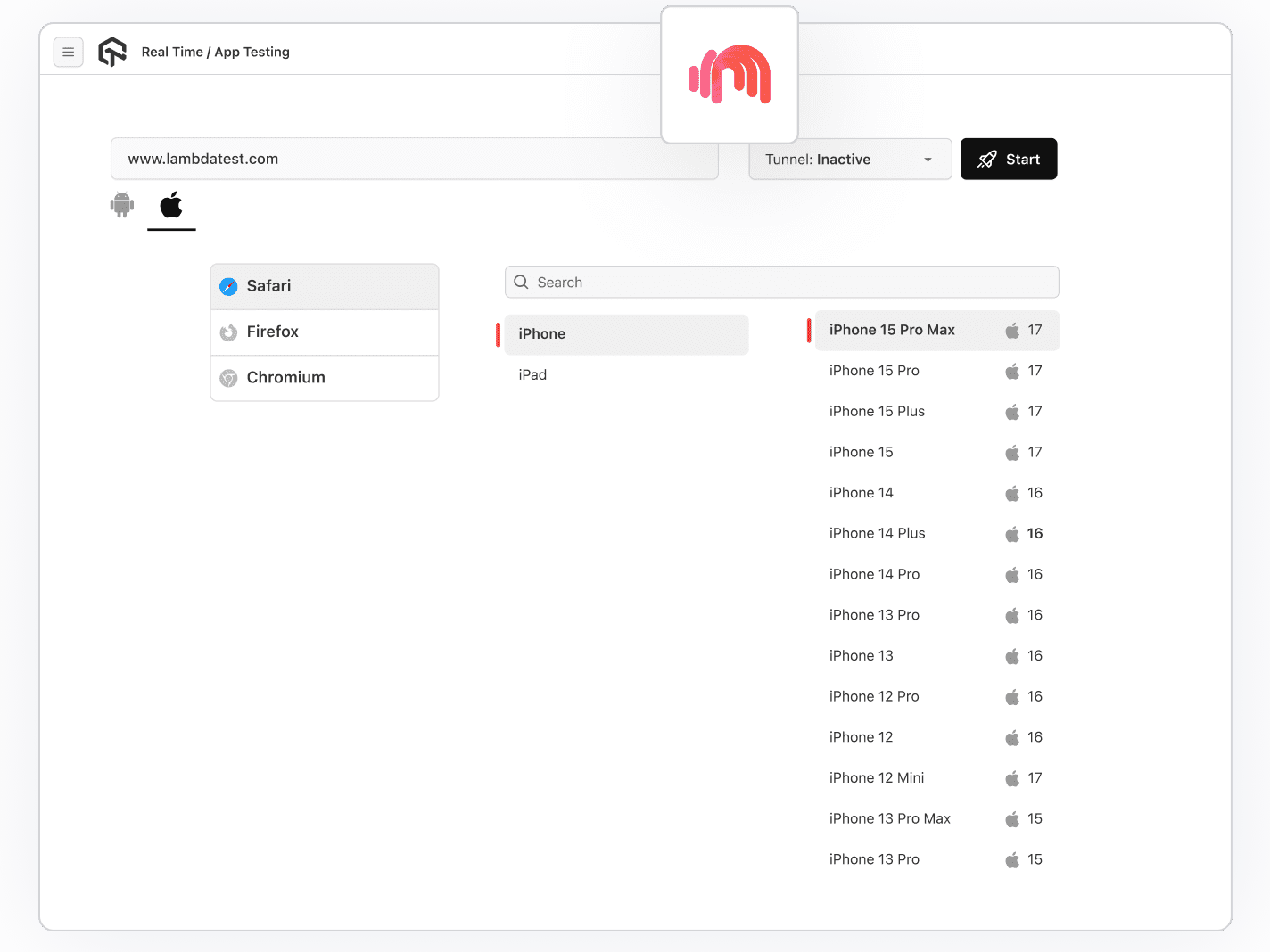Click the search magnifier icon
The height and width of the screenshot is (952, 1270).
(x=521, y=282)
